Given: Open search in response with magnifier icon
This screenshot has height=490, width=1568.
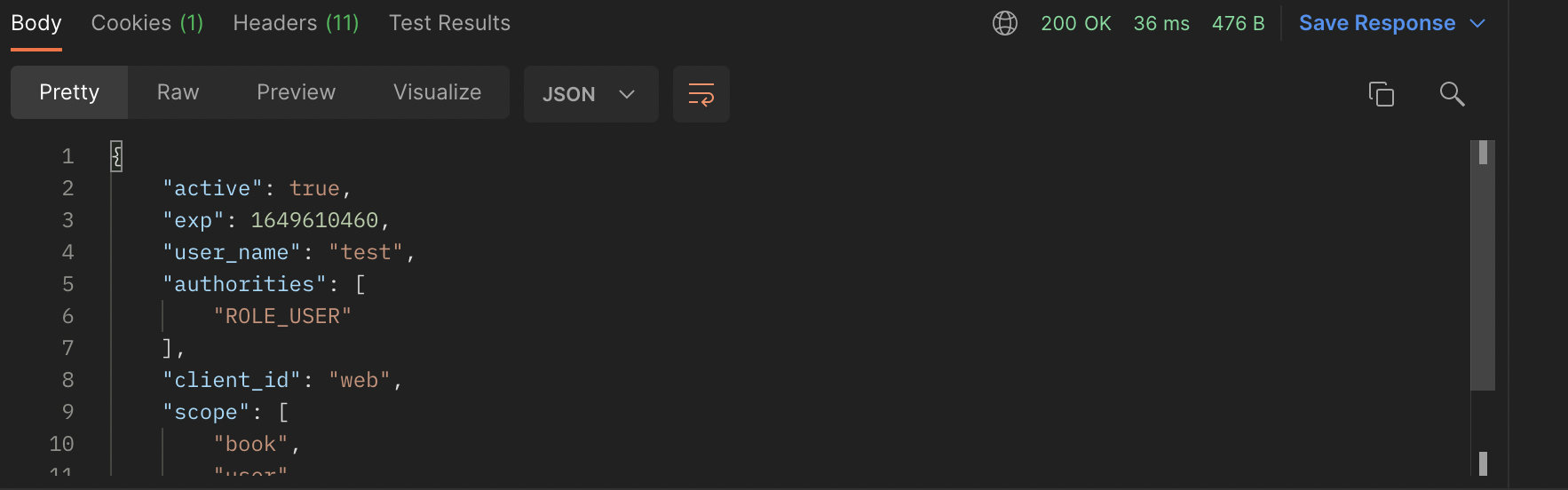Looking at the screenshot, I should click(x=1452, y=93).
